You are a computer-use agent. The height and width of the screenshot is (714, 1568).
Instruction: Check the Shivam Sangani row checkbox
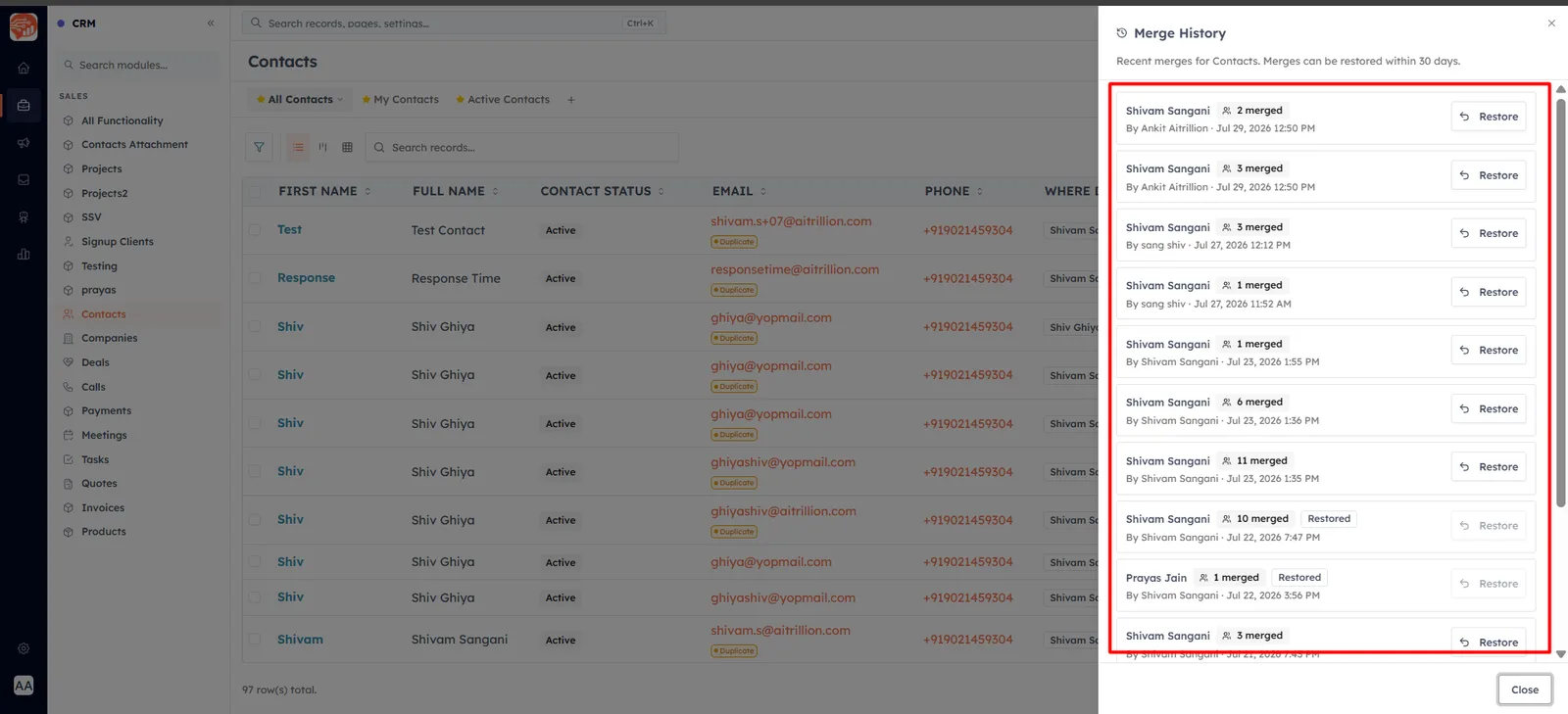point(255,640)
